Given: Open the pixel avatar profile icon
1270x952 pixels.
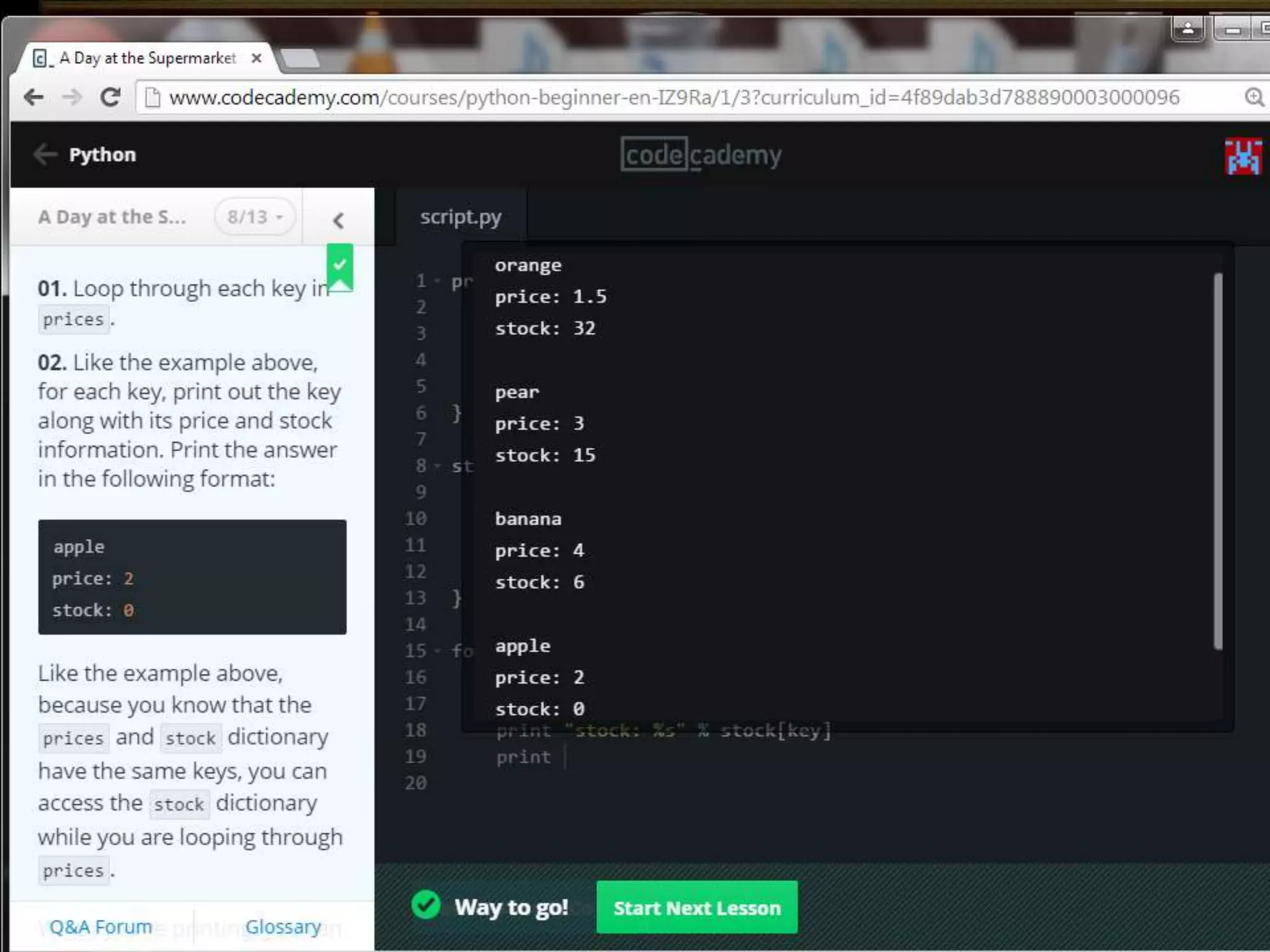Looking at the screenshot, I should (x=1243, y=156).
